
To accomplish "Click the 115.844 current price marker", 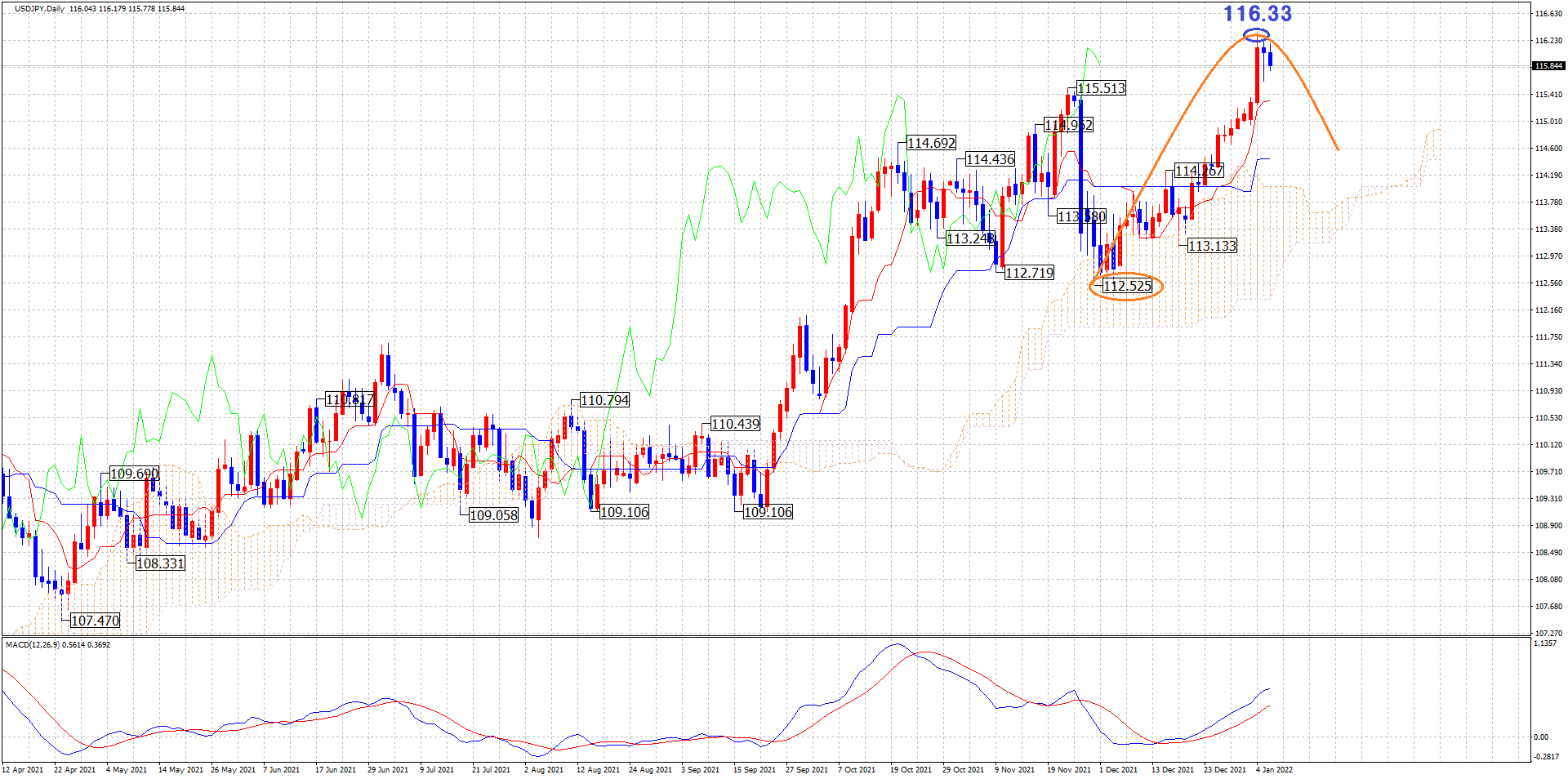I will 1548,66.
